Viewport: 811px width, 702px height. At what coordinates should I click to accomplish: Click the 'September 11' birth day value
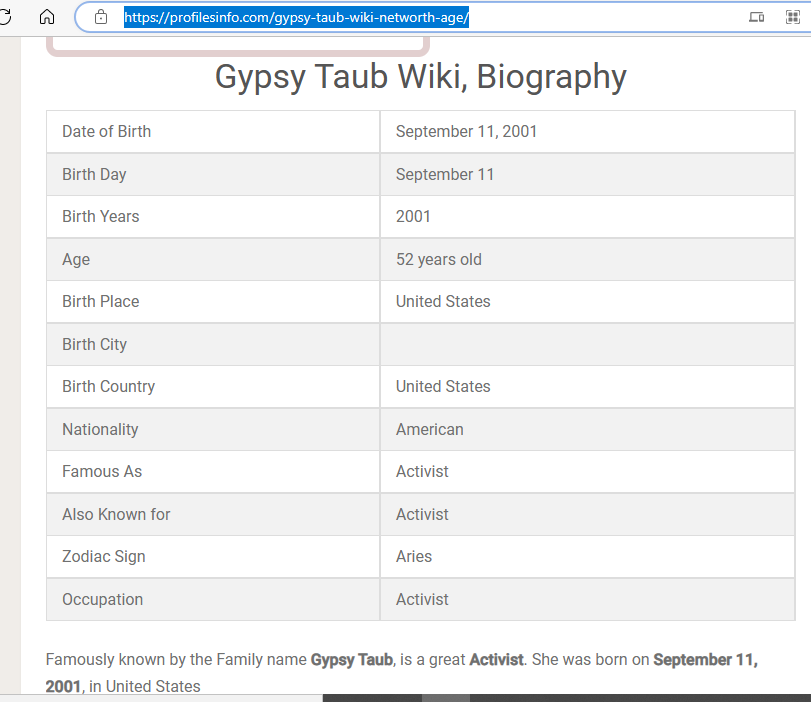pos(445,174)
